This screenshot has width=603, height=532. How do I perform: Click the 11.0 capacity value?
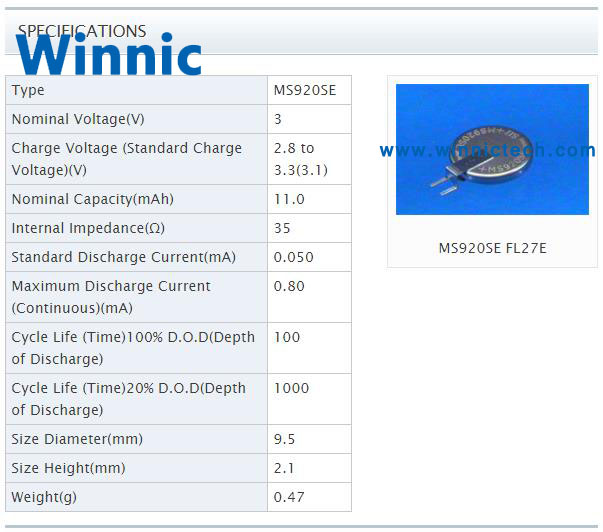[x=289, y=199]
